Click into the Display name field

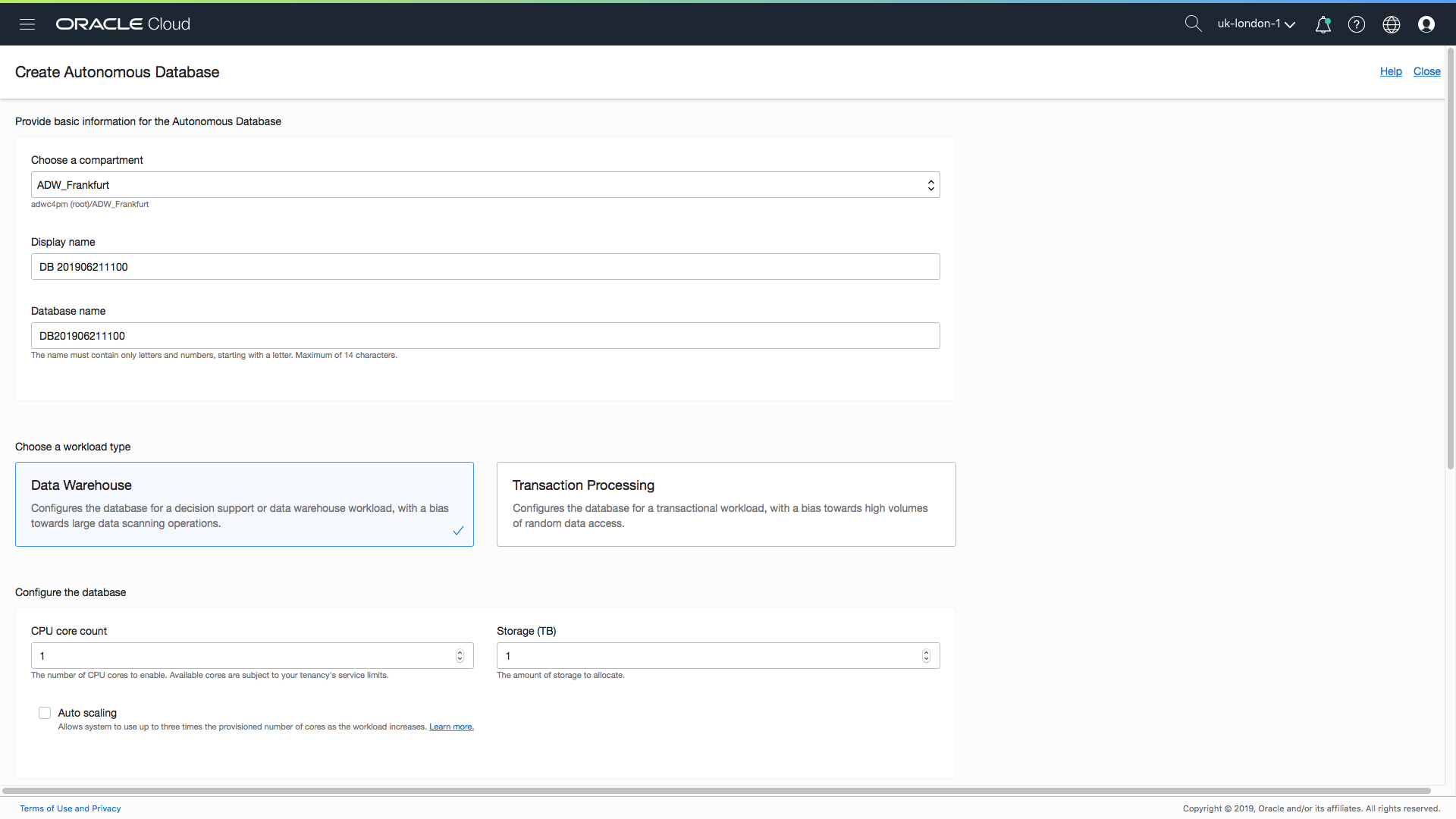pyautogui.click(x=485, y=267)
